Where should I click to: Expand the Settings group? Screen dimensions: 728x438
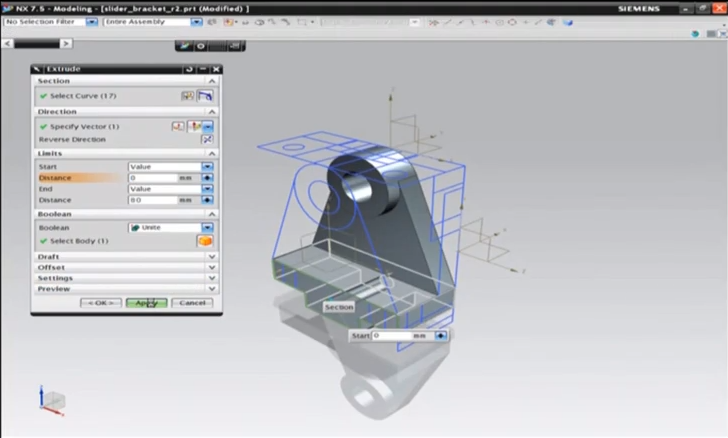coord(212,278)
